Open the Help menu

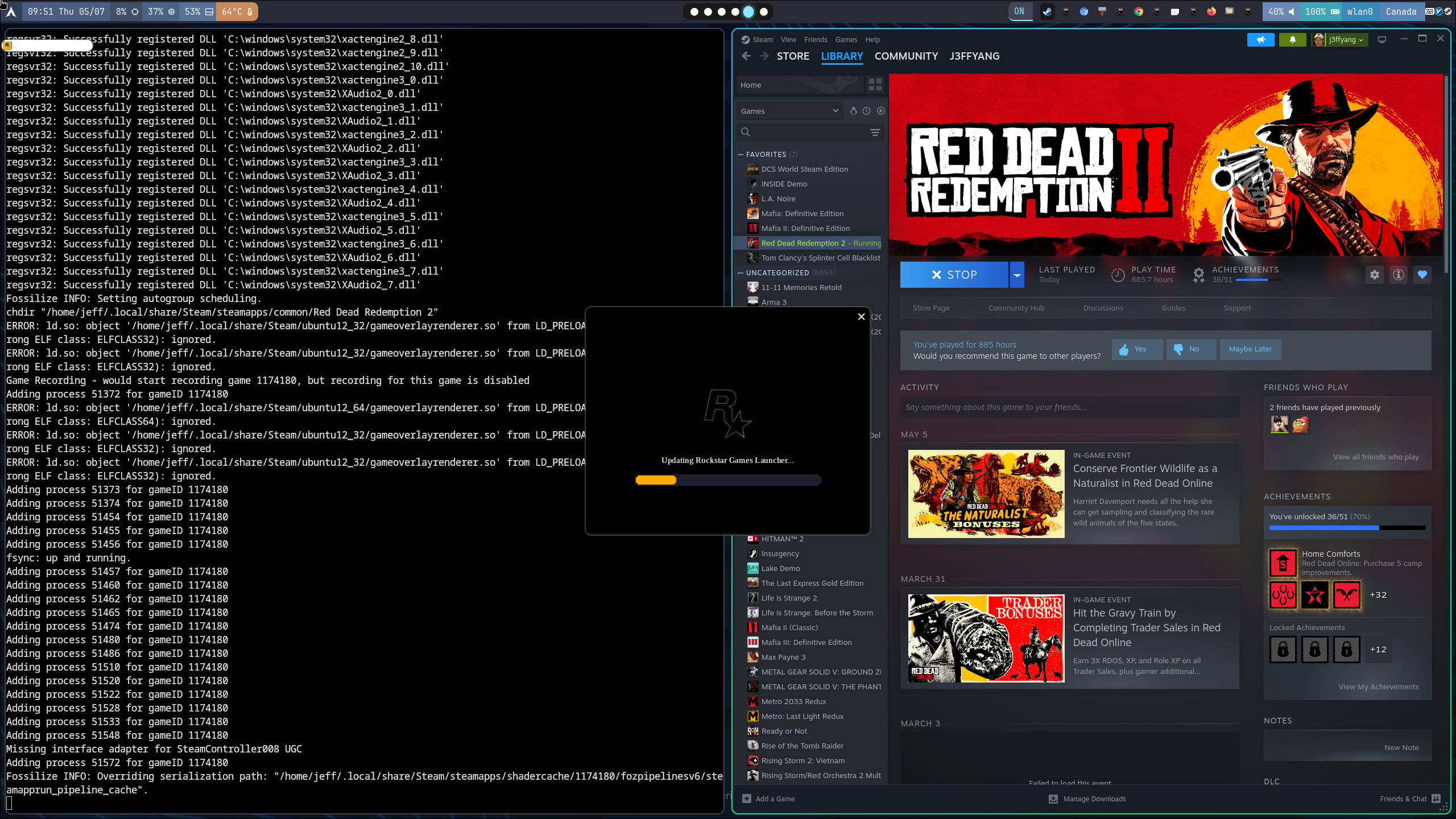pos(872,40)
